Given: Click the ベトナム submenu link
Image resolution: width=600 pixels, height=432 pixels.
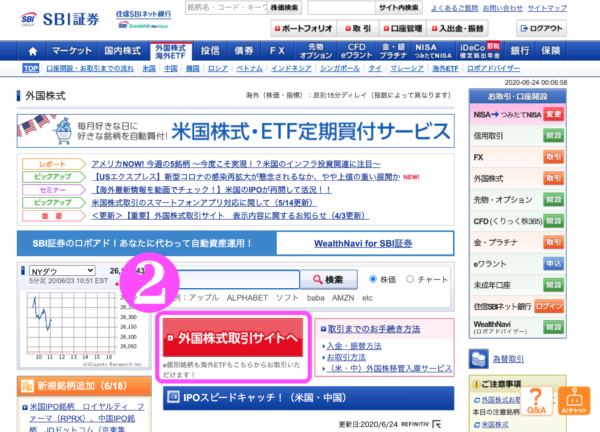Looking at the screenshot, I should (249, 68).
